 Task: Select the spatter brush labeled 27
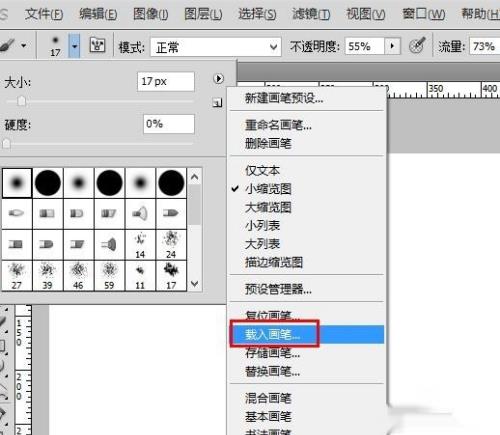point(17,276)
